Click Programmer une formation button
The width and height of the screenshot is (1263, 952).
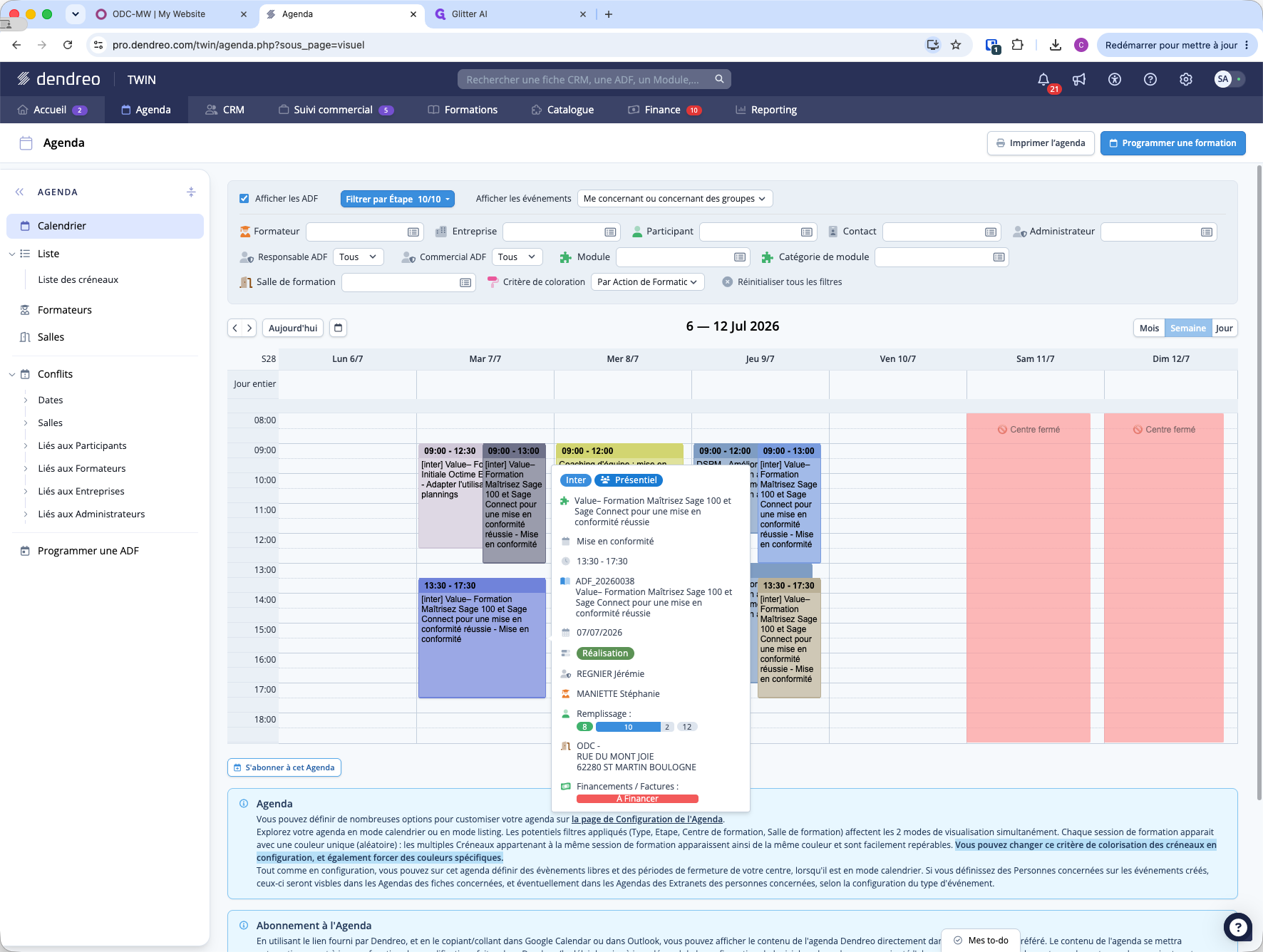point(1172,143)
